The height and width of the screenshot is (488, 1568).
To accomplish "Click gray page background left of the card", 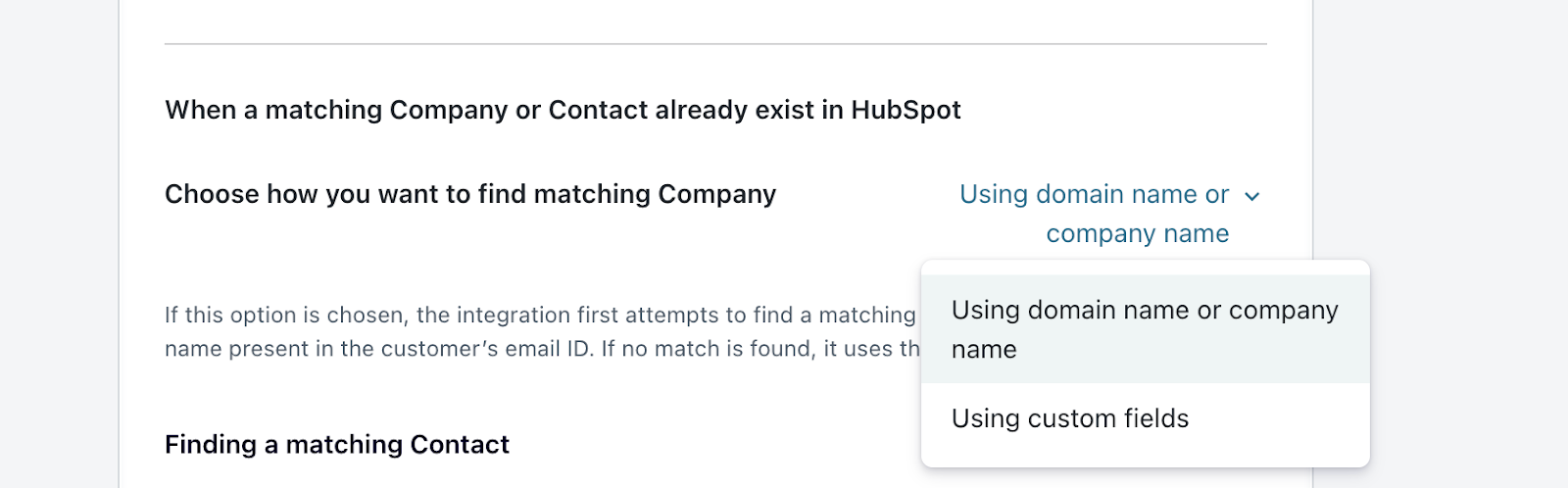I will (x=59, y=245).
